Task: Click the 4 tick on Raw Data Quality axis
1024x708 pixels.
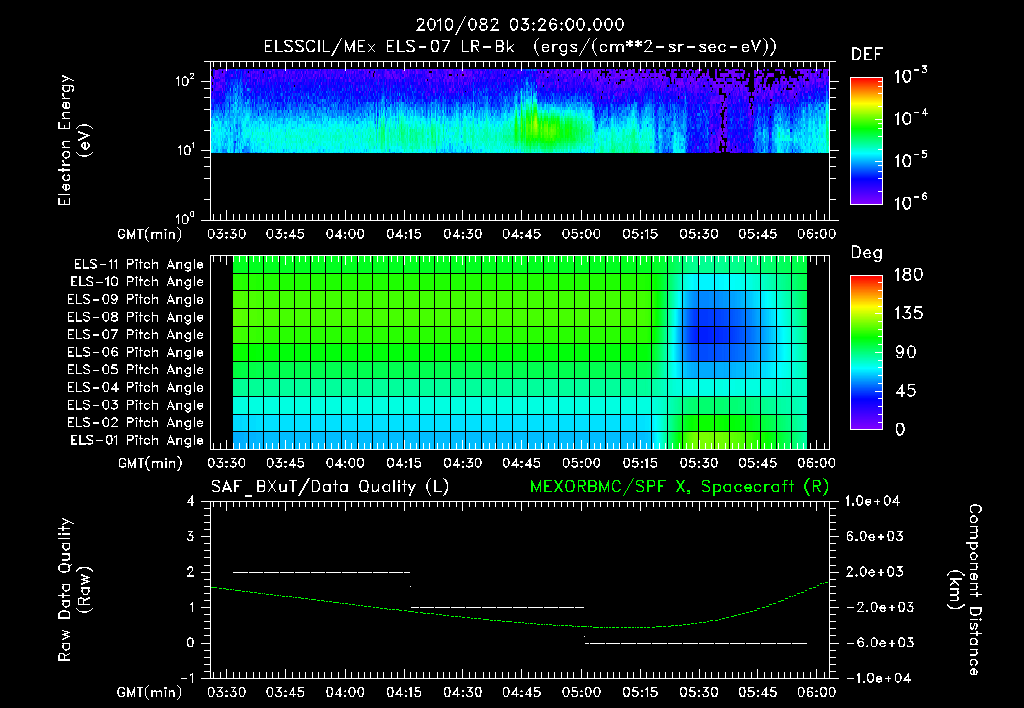Action: 191,501
